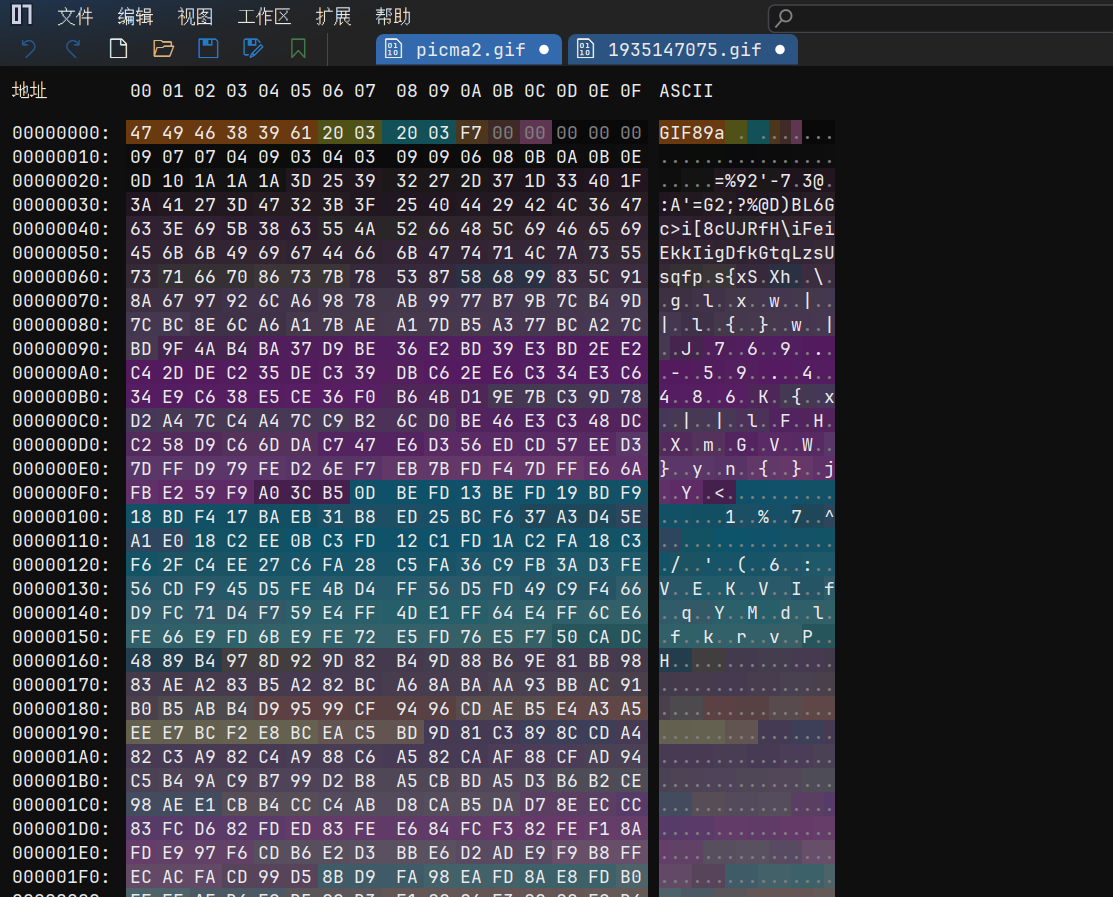Open the 帮助 menu
Image resolution: width=1113 pixels, height=897 pixels.
click(x=393, y=17)
